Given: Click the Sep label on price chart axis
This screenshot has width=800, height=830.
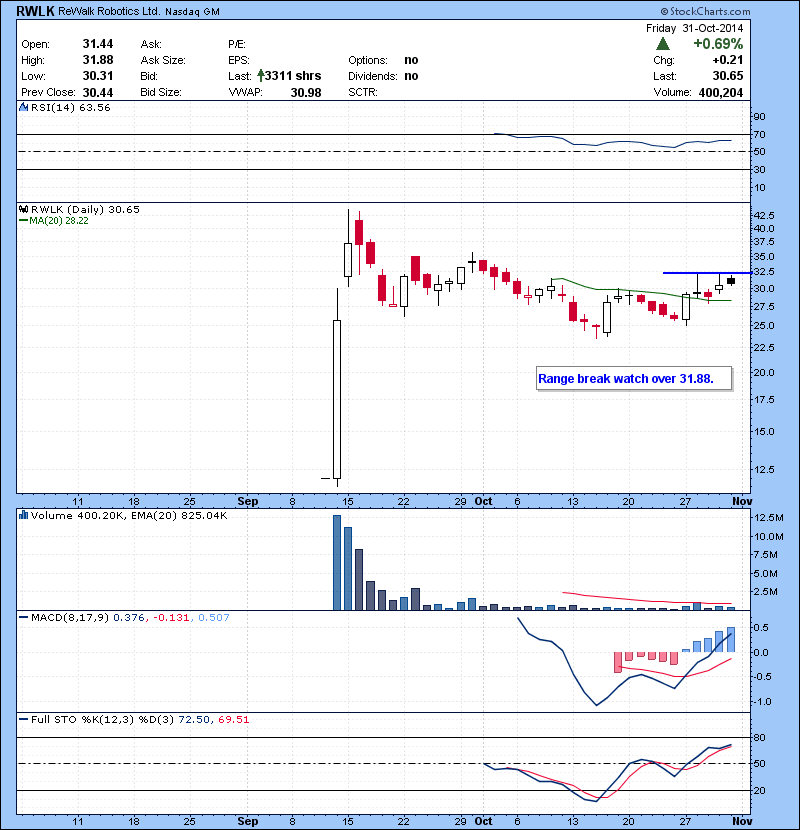Looking at the screenshot, I should (247, 501).
